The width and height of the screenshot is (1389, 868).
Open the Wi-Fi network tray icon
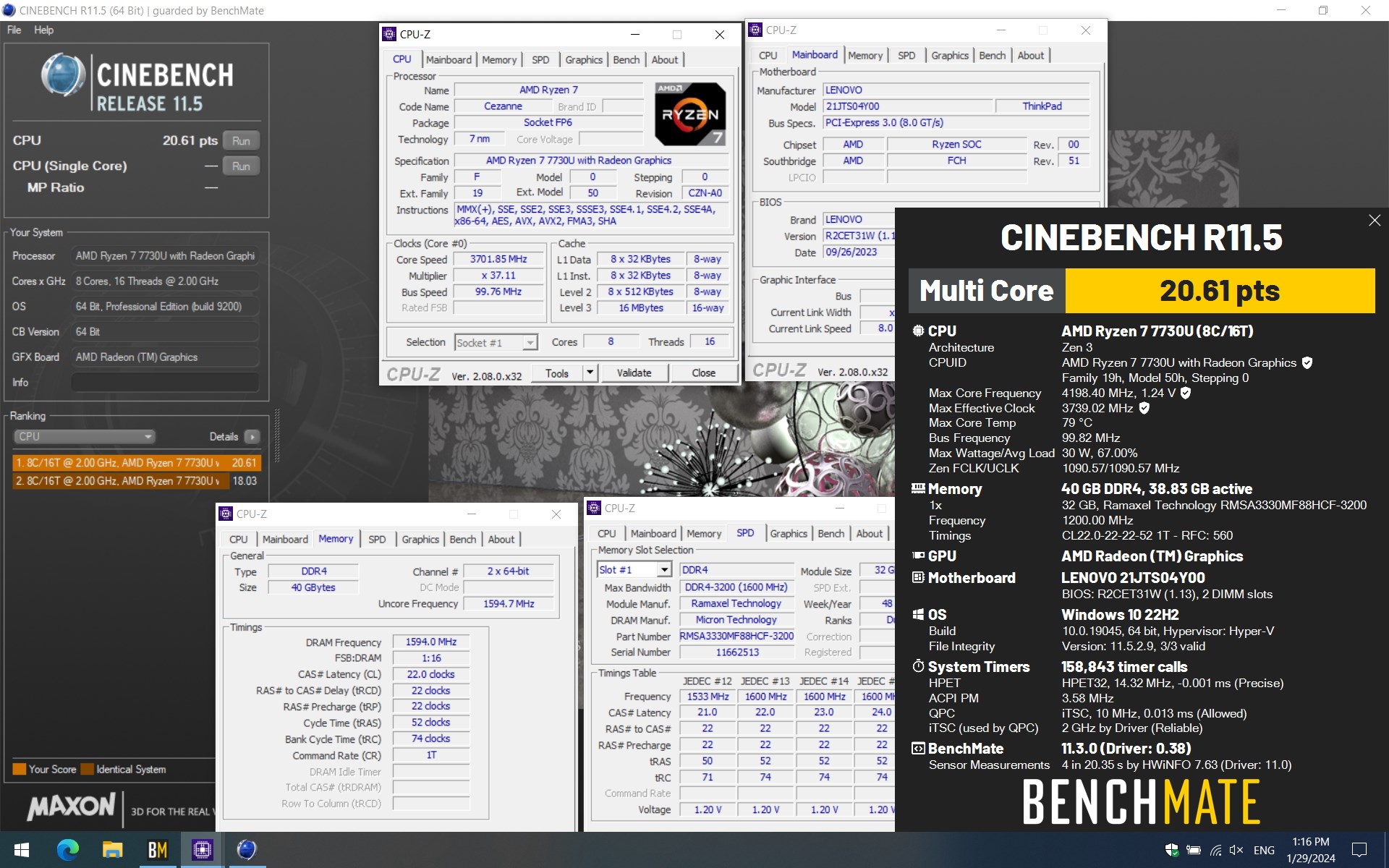pos(1215,850)
